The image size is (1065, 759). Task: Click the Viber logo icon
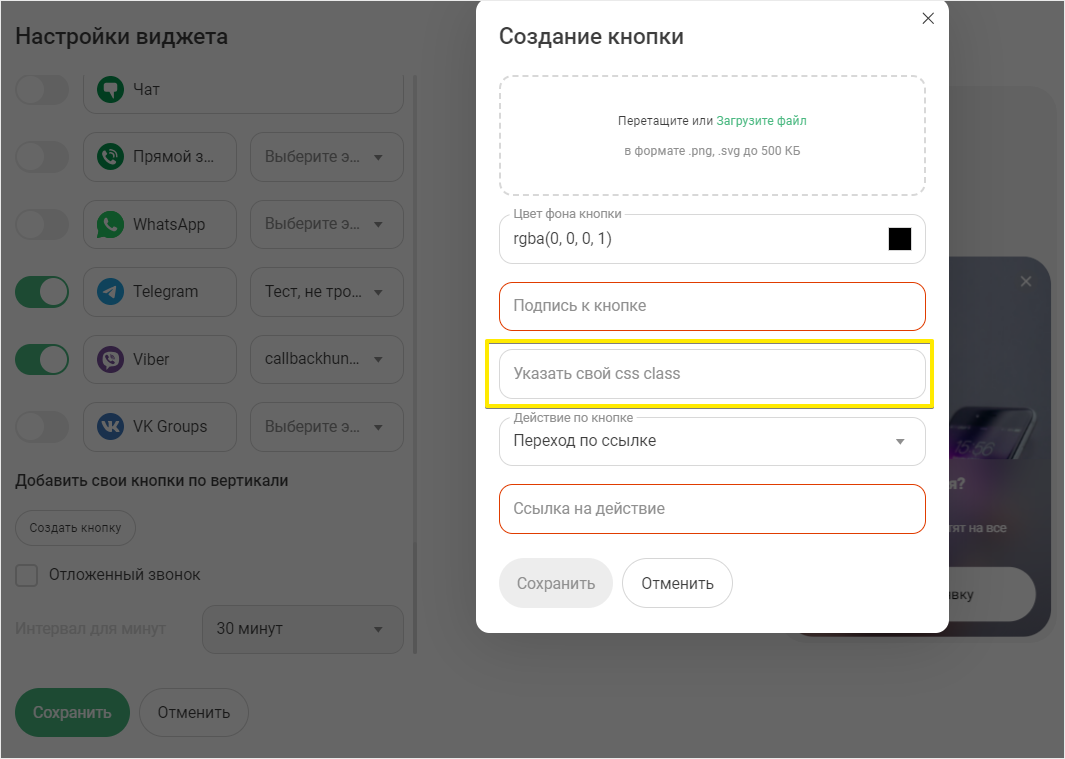(x=110, y=359)
